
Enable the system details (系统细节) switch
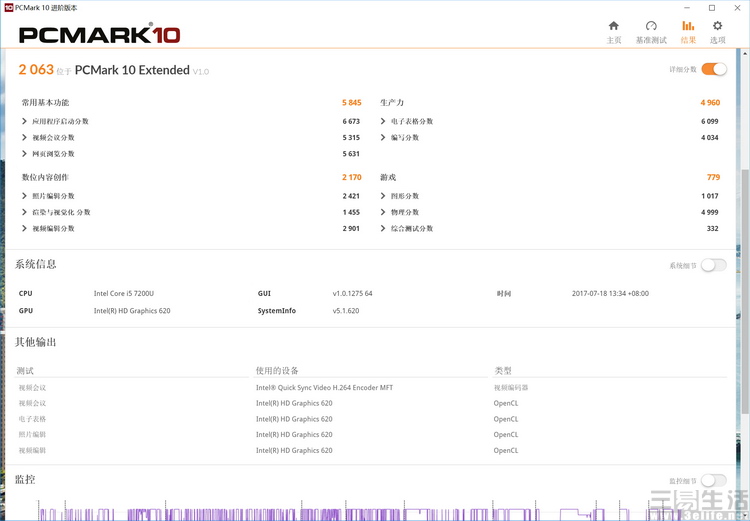[714, 265]
